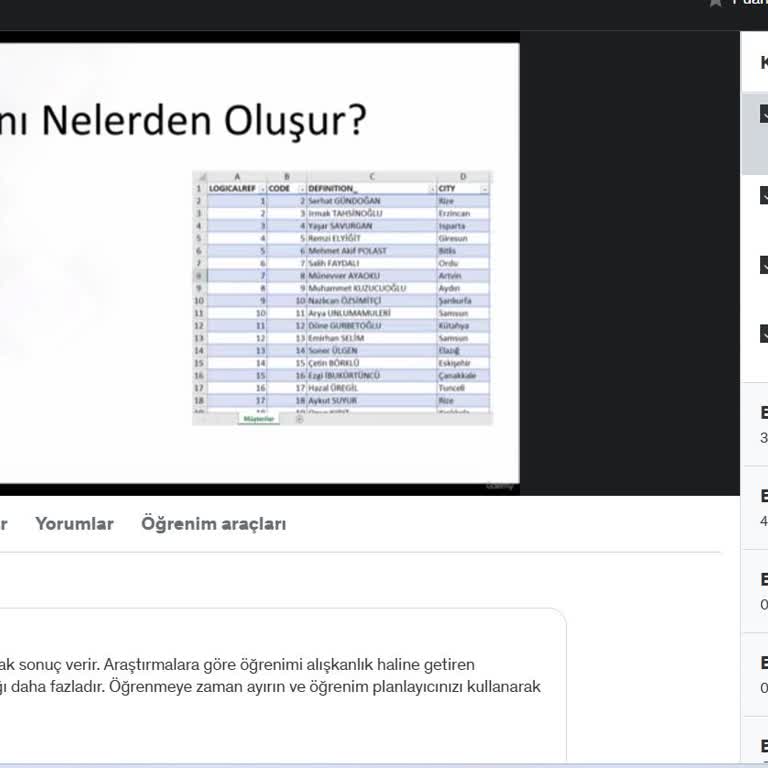The image size is (768, 768).
Task: Select row header 10 in the spreadsheet
Action: tap(199, 301)
